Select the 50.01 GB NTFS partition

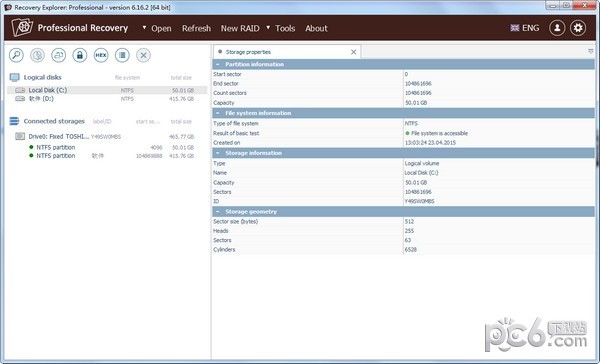click(x=107, y=147)
